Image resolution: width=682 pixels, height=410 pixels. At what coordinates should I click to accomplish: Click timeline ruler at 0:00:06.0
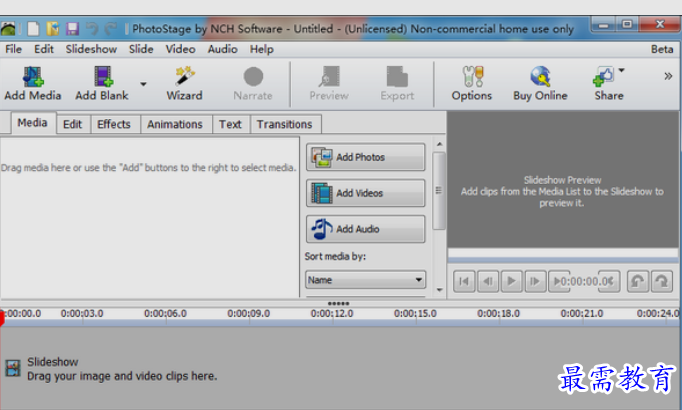tap(165, 313)
